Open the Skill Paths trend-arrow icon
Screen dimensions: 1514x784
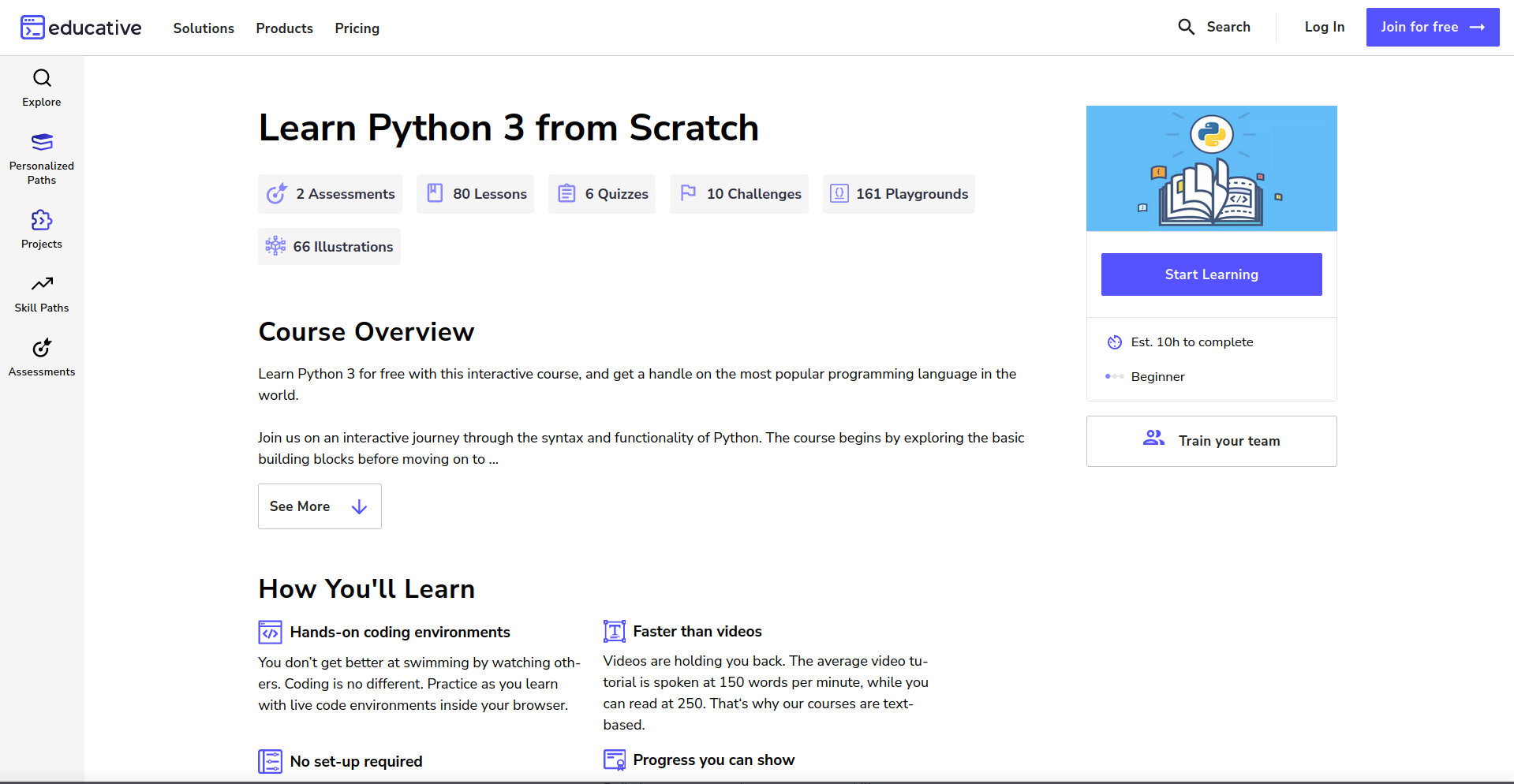click(42, 284)
